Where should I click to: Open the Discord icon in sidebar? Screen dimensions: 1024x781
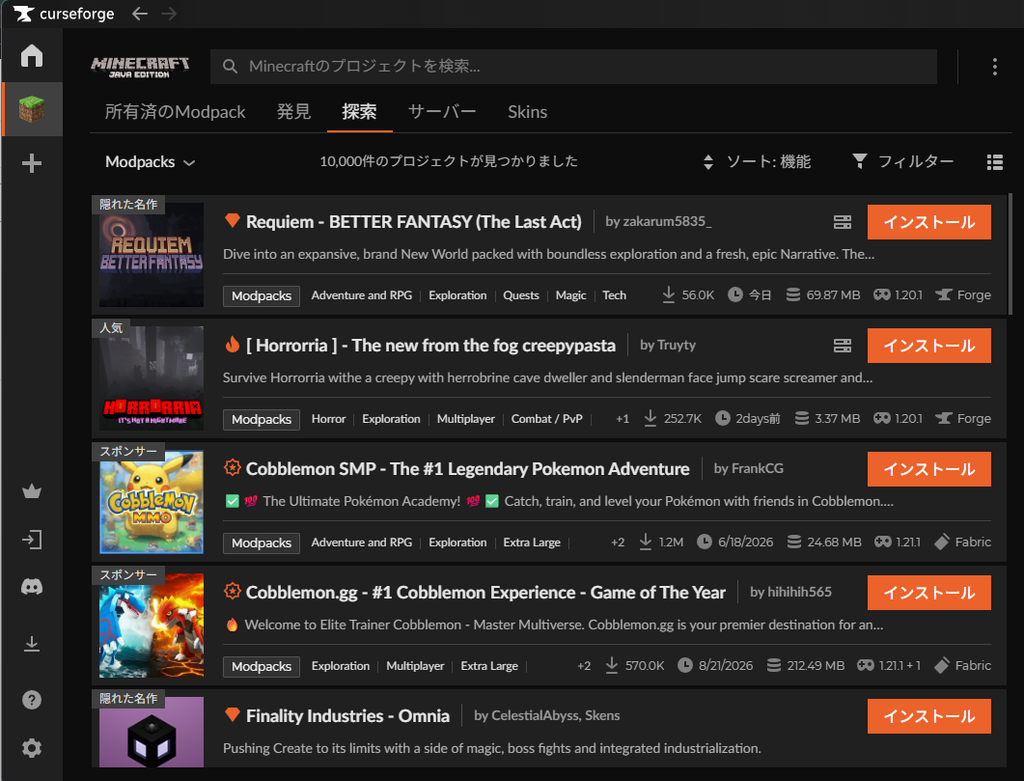(31, 586)
